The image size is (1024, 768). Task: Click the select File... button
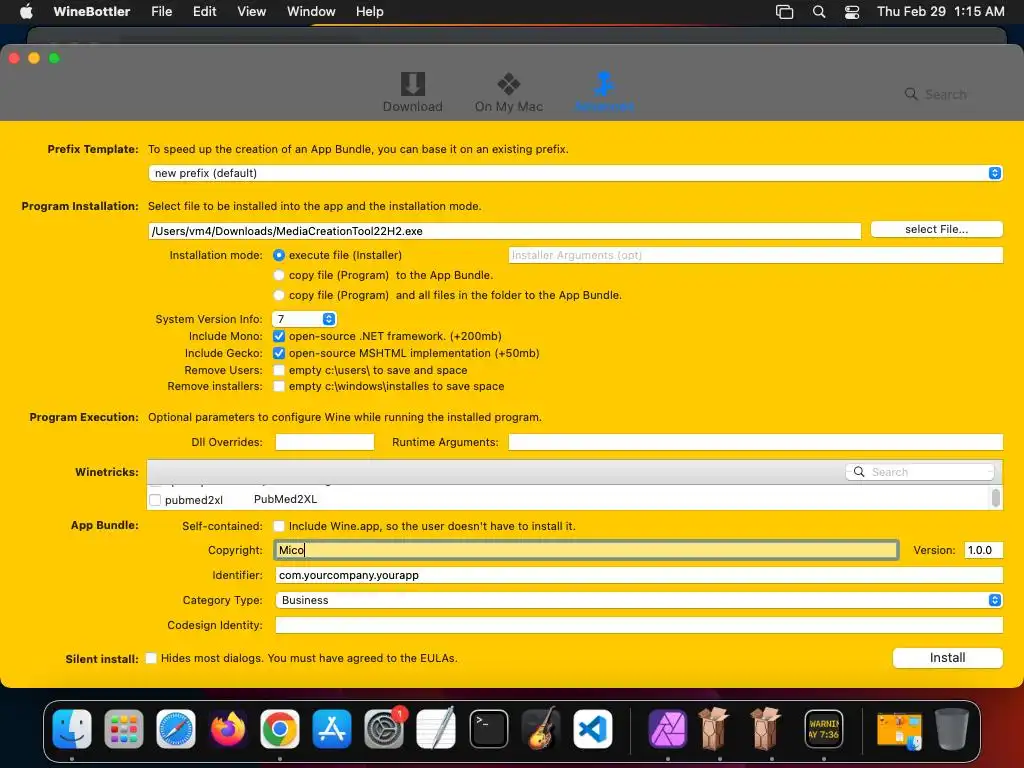936,229
